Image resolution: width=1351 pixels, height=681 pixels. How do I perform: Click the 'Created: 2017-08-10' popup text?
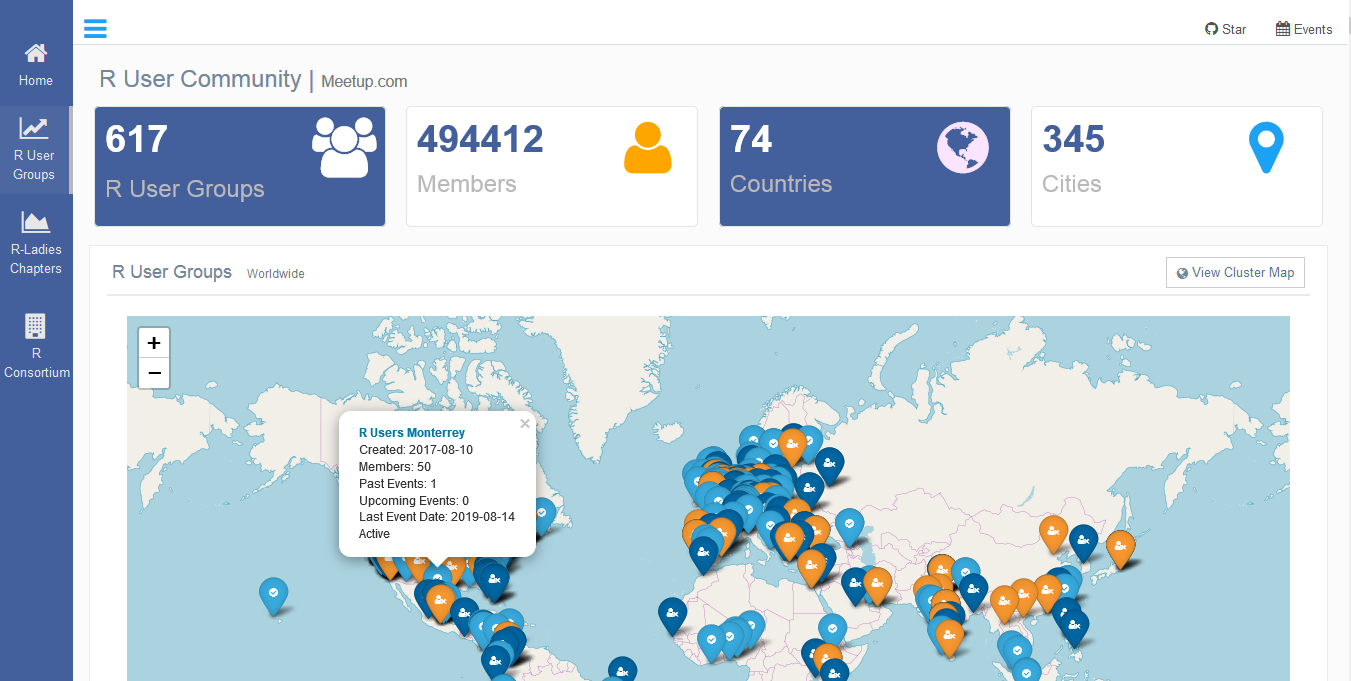pyautogui.click(x=416, y=450)
